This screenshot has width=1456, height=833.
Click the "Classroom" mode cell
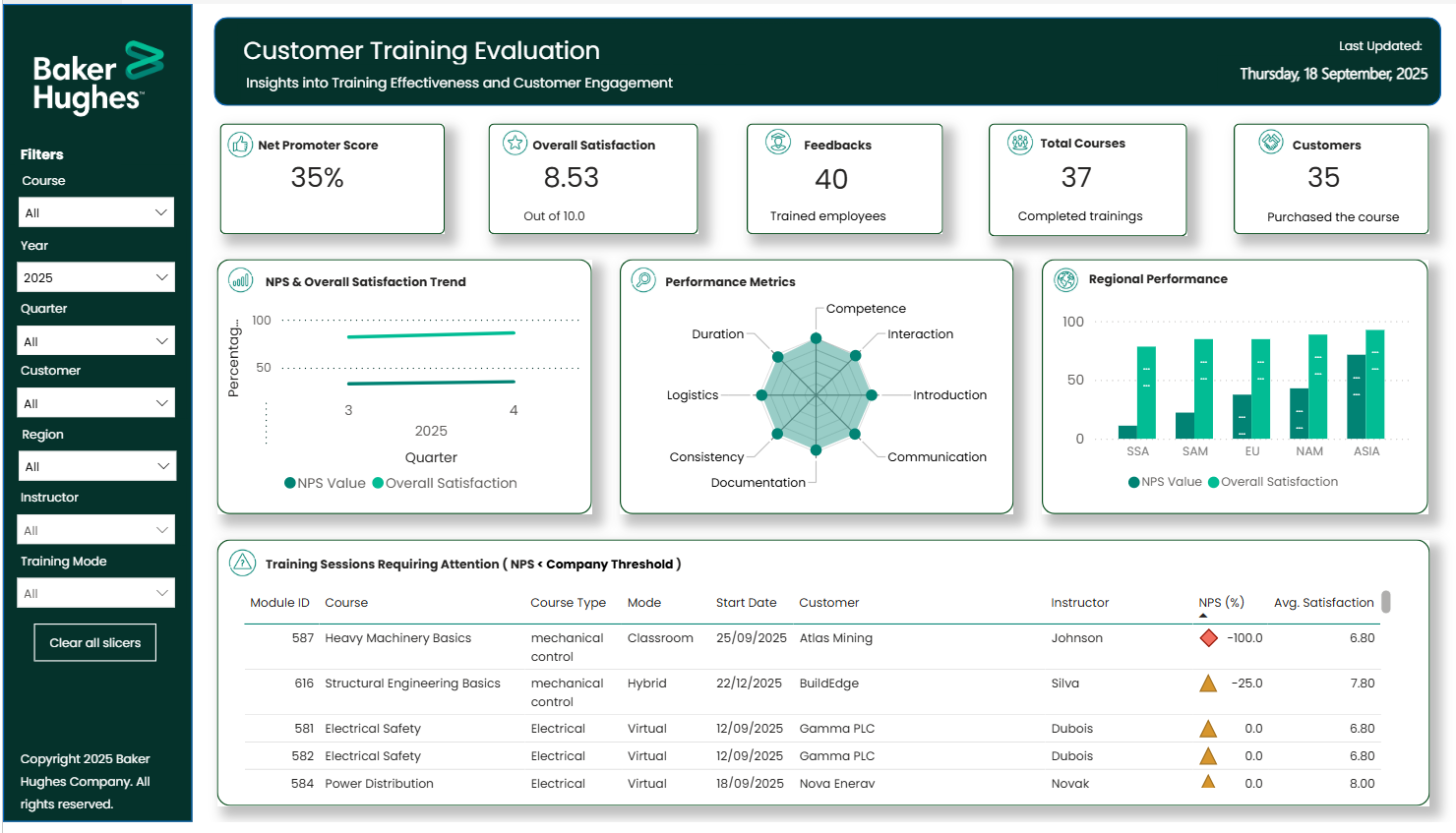660,638
